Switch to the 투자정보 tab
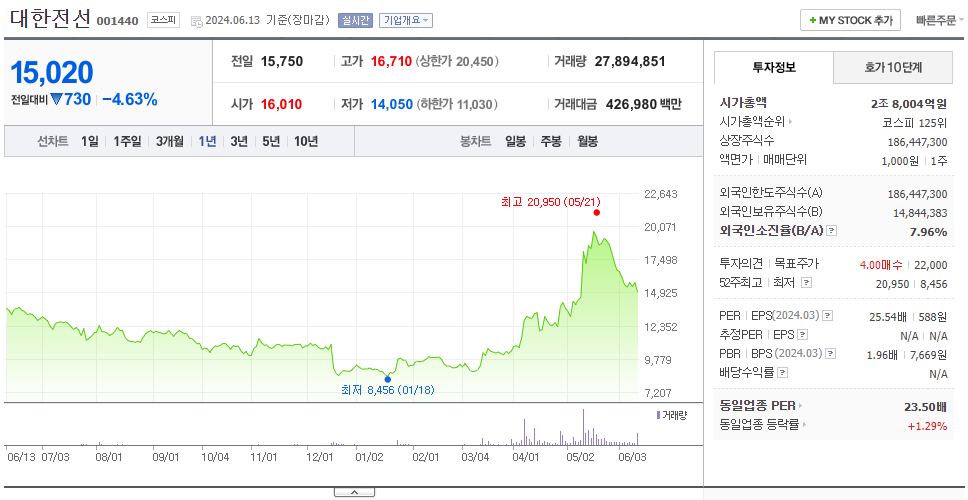Image resolution: width=968 pixels, height=500 pixels. (x=774, y=67)
